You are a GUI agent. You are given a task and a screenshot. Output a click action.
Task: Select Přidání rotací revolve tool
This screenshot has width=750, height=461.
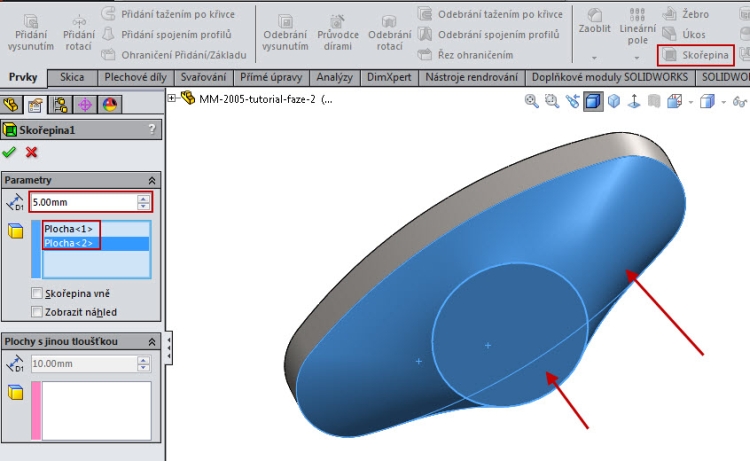click(79, 33)
